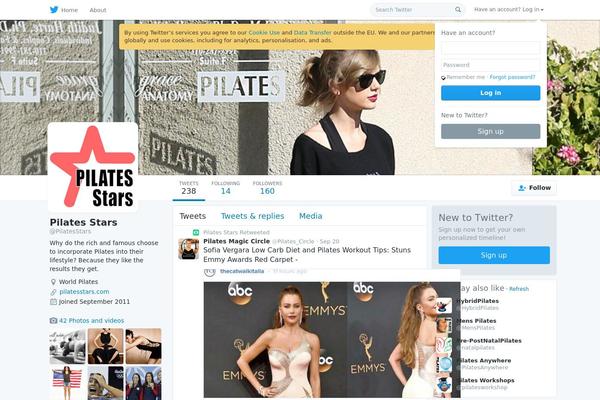Click the Pilates Anywhere avatar icon

[x=444, y=364]
